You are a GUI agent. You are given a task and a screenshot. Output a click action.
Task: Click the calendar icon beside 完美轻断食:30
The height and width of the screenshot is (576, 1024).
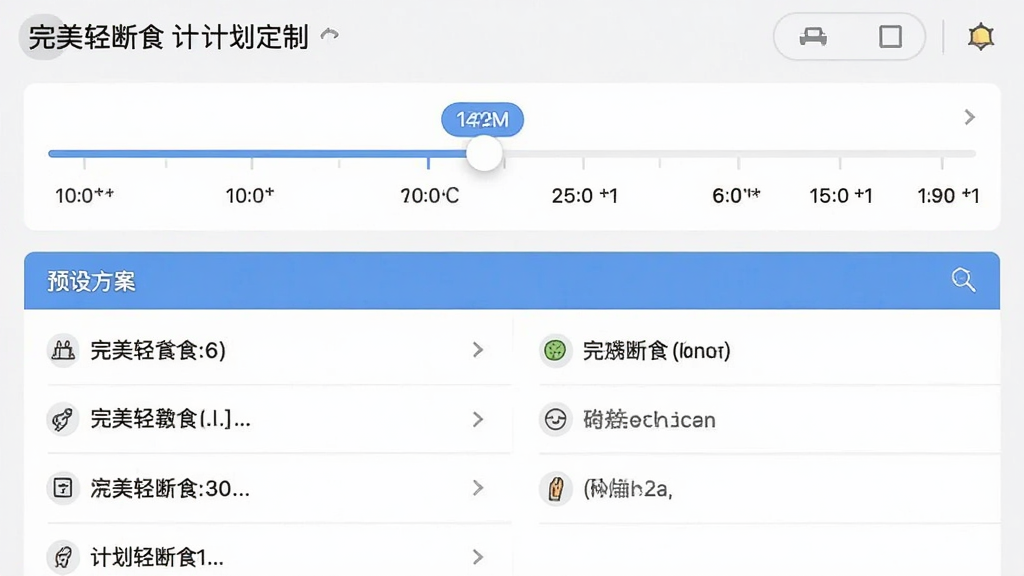[x=63, y=488]
